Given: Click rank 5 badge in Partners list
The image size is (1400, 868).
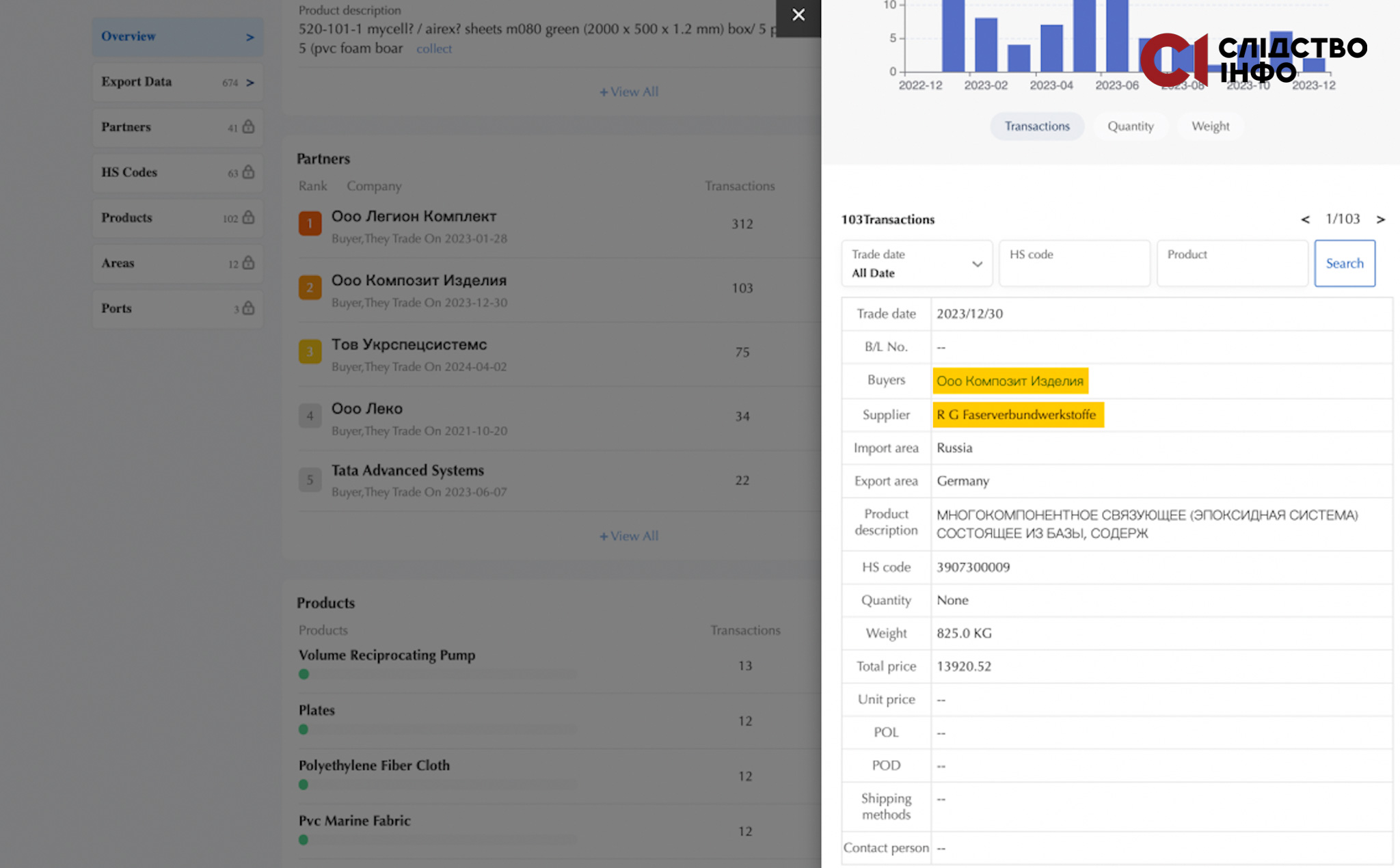Looking at the screenshot, I should coord(310,480).
